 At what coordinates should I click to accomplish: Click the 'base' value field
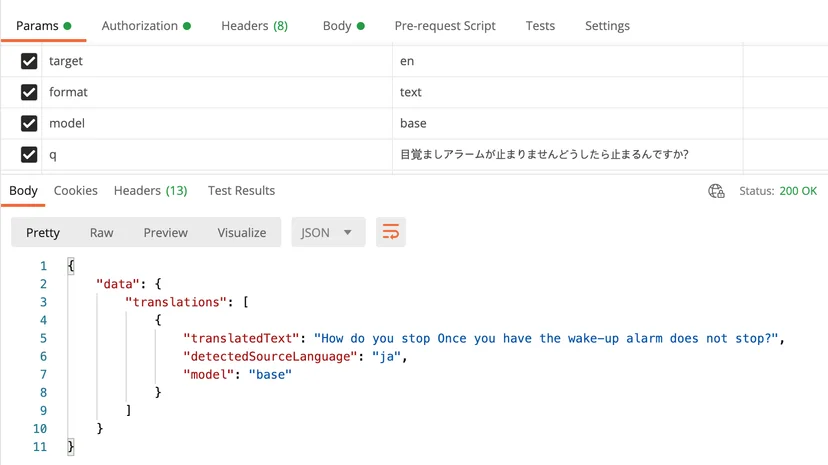pyautogui.click(x=568, y=124)
